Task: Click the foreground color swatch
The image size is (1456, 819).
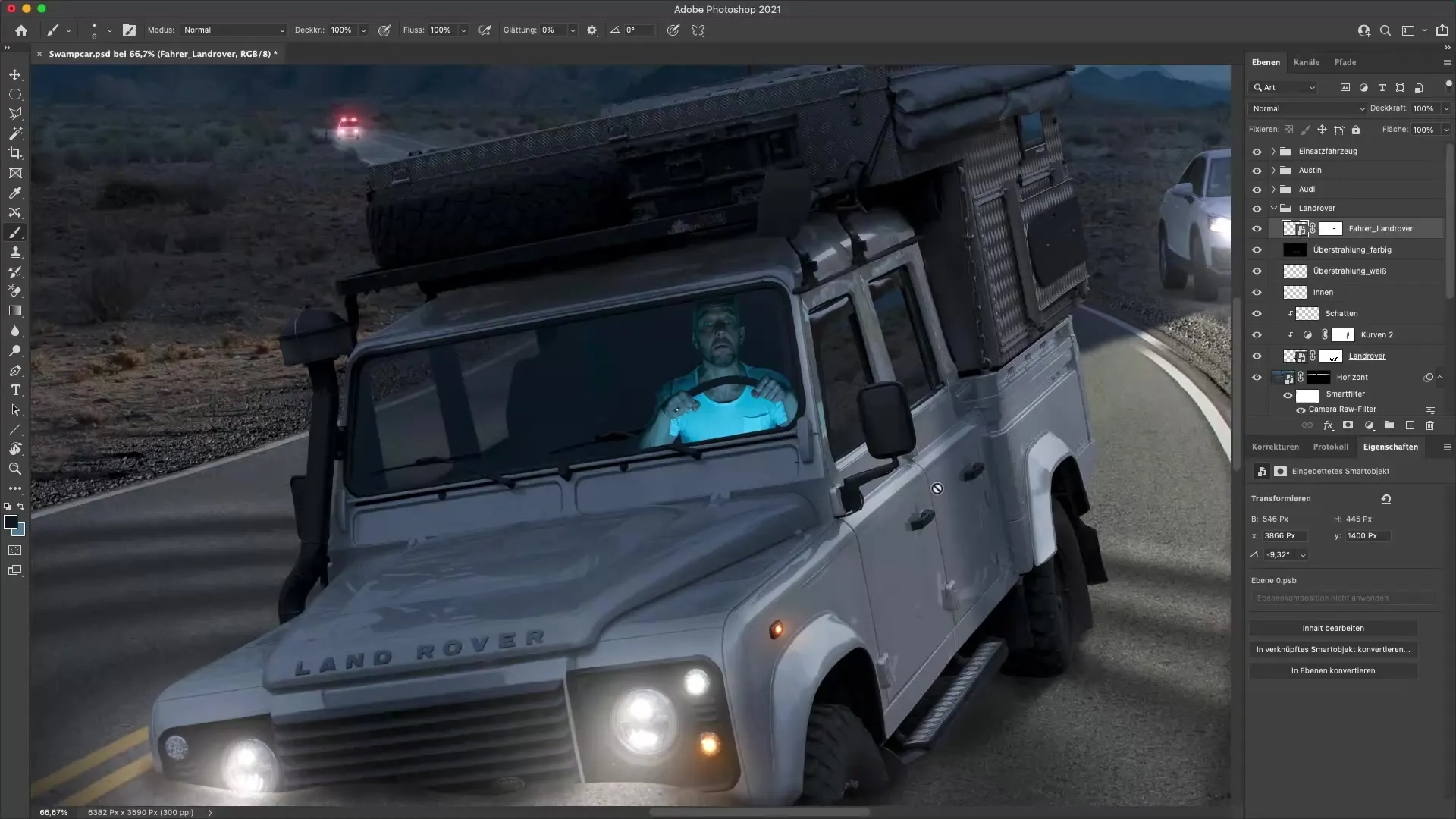Action: click(10, 522)
